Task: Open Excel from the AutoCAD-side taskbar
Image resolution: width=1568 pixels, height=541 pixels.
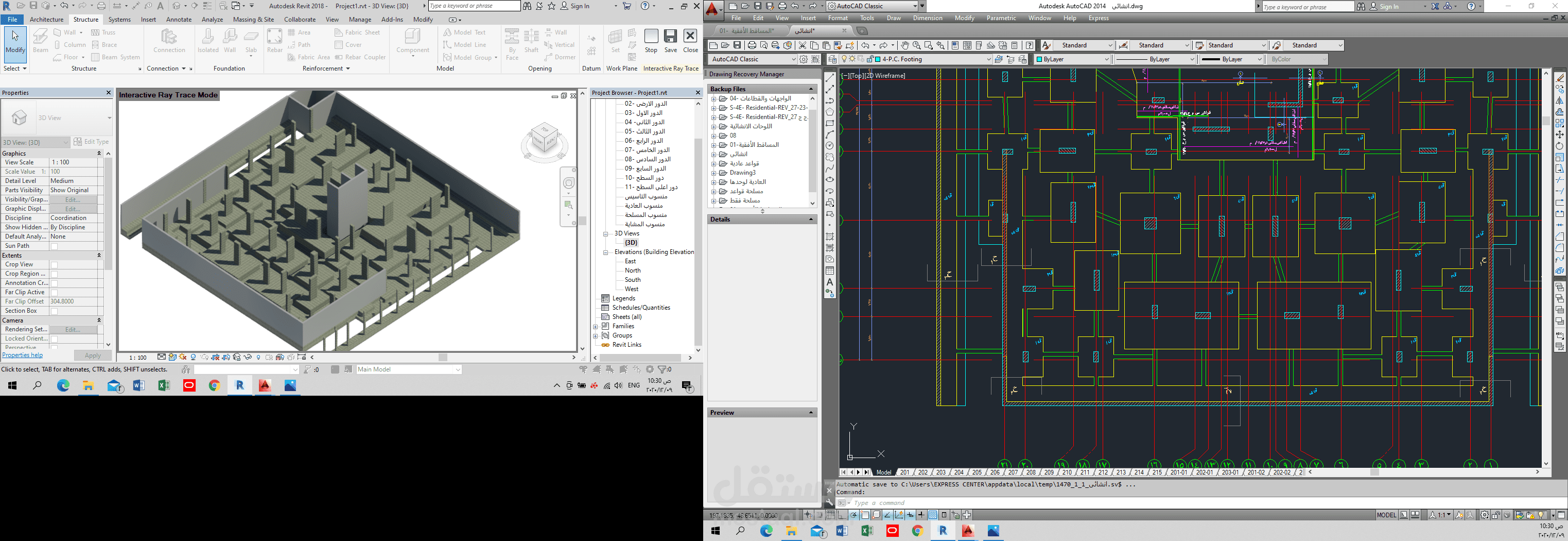Action: coord(867,531)
